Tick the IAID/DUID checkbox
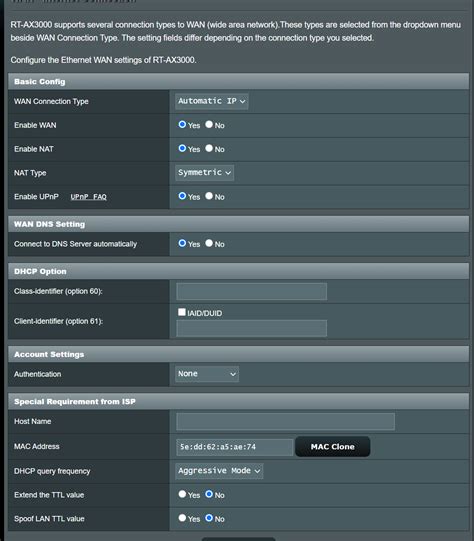This screenshot has width=474, height=541. click(x=181, y=312)
